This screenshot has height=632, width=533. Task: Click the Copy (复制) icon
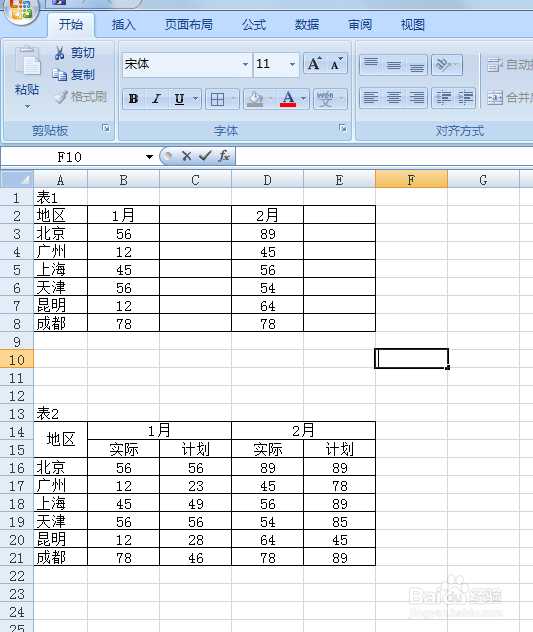pos(60,75)
